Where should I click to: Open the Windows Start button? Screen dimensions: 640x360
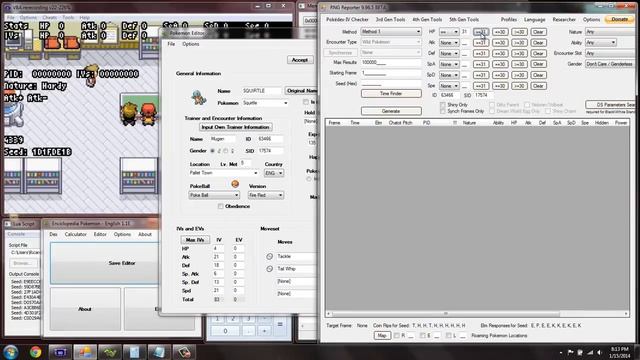click(11, 352)
